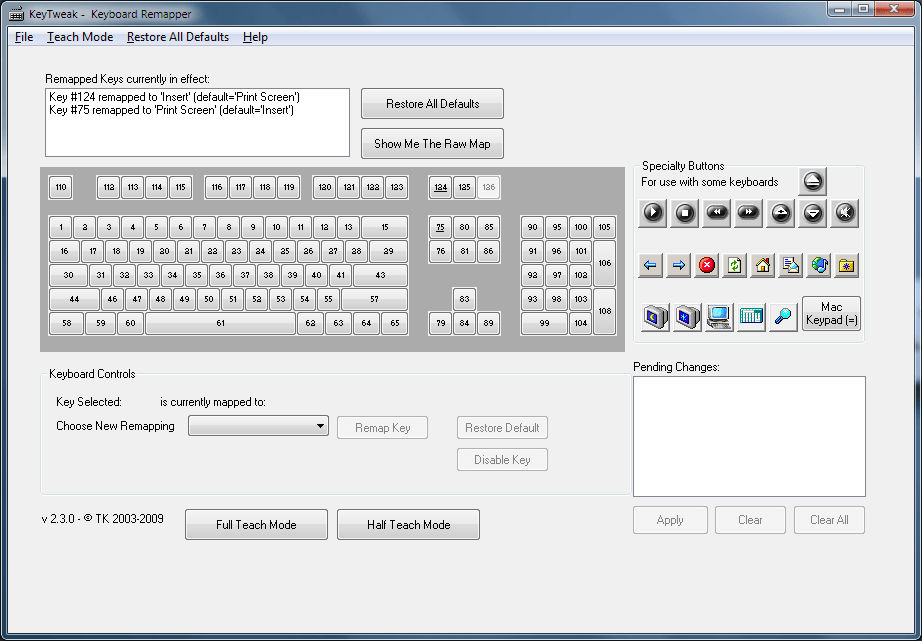Viewport: 922px width, 641px height.
Task: Select key 125 on the keyboard layout
Action: 465,188
